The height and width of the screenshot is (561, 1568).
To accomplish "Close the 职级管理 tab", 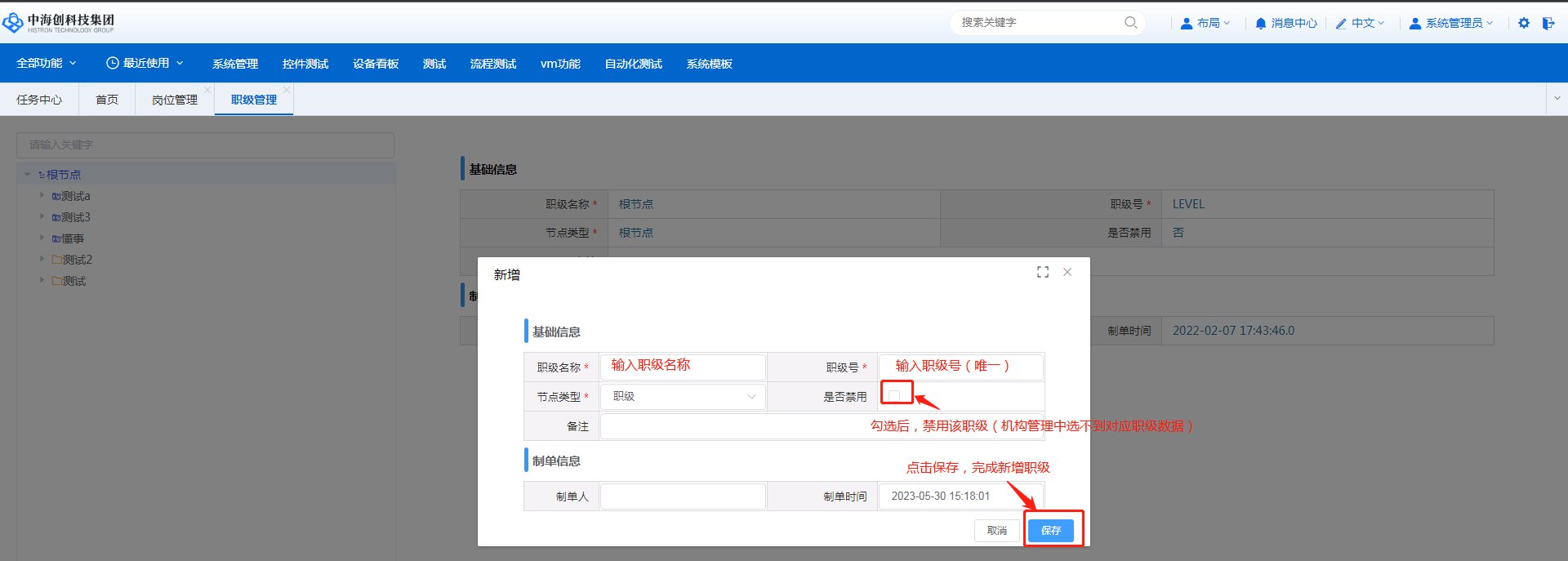I will (x=287, y=90).
